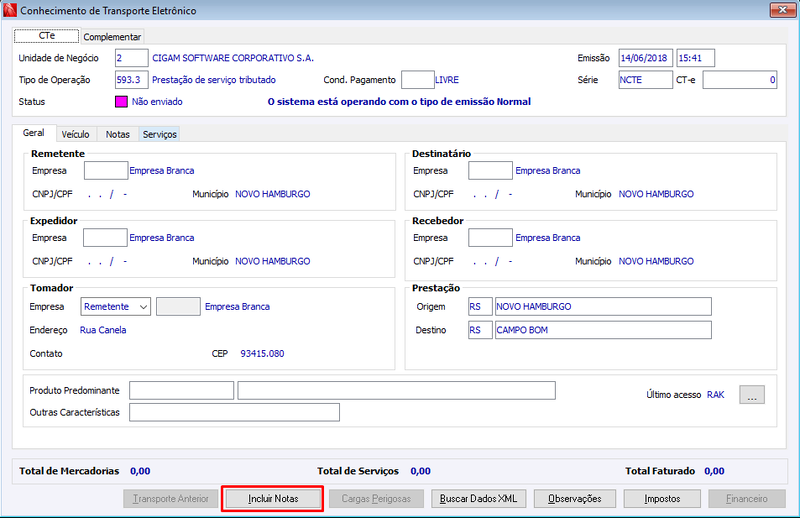The height and width of the screenshot is (518, 800).
Task: Click the Recebedor Empresa input field
Action: [x=490, y=238]
